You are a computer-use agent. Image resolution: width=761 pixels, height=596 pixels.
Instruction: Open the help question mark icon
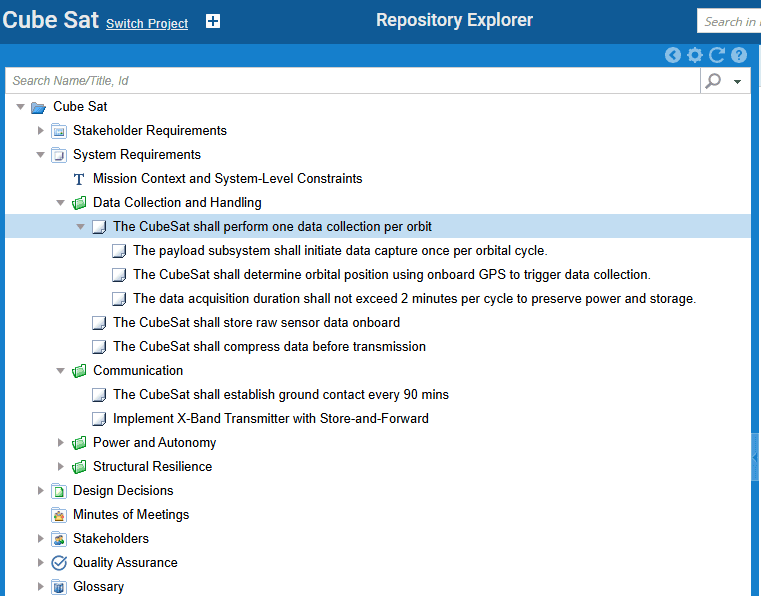(x=739, y=56)
